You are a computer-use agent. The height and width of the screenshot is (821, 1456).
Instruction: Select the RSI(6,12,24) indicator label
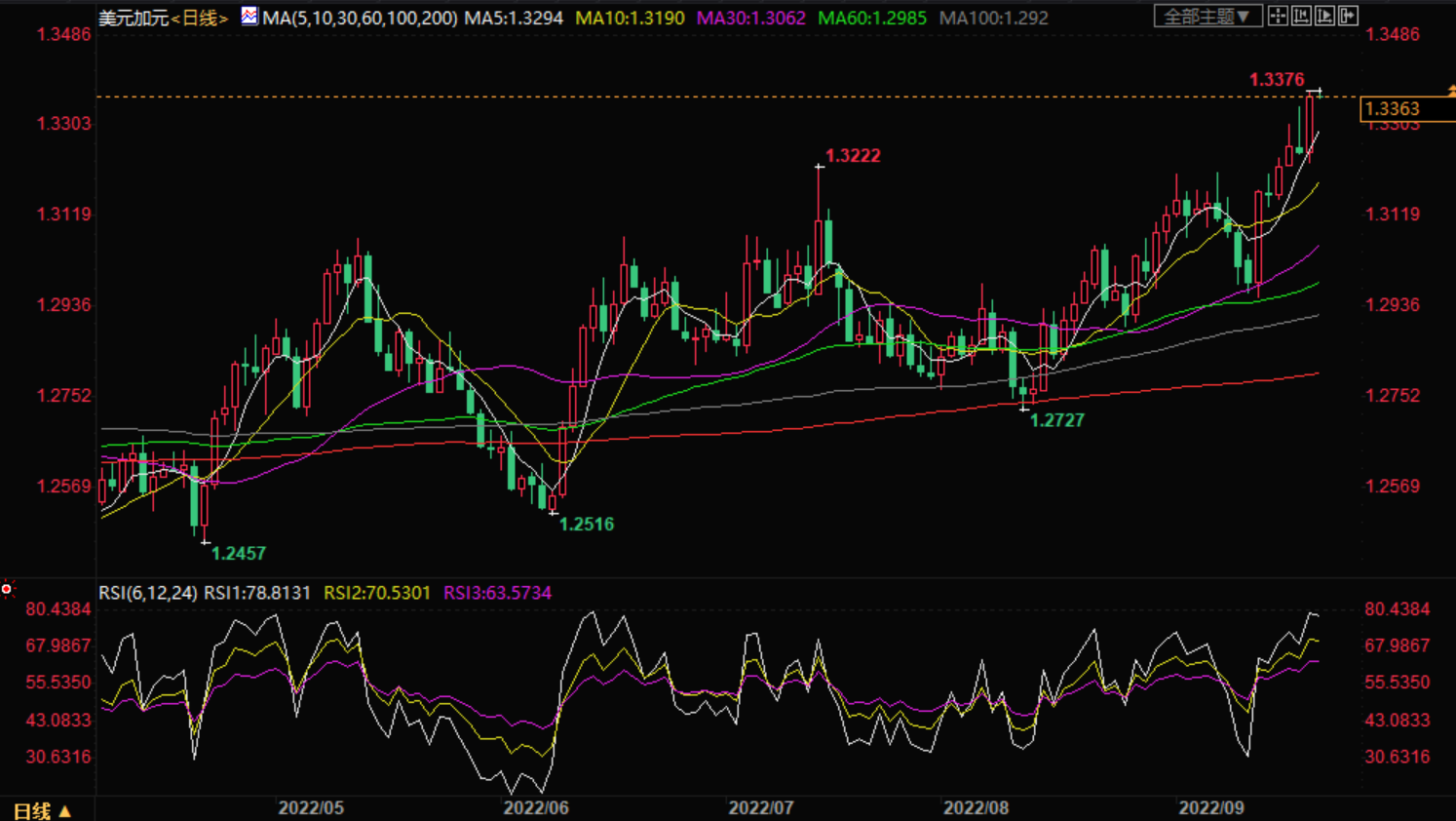pyautogui.click(x=147, y=593)
